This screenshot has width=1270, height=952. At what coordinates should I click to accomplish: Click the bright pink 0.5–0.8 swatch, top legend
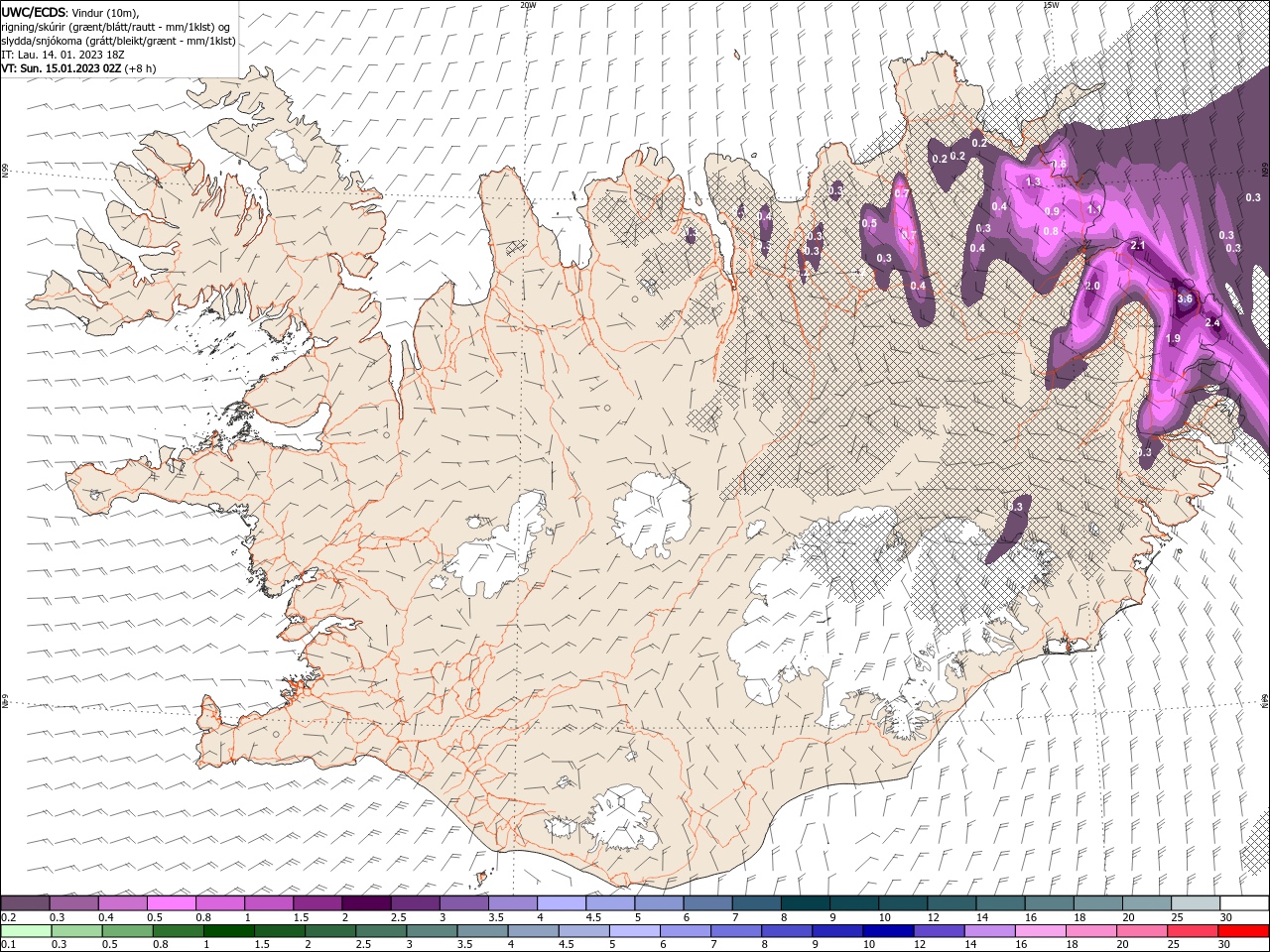coord(171,903)
